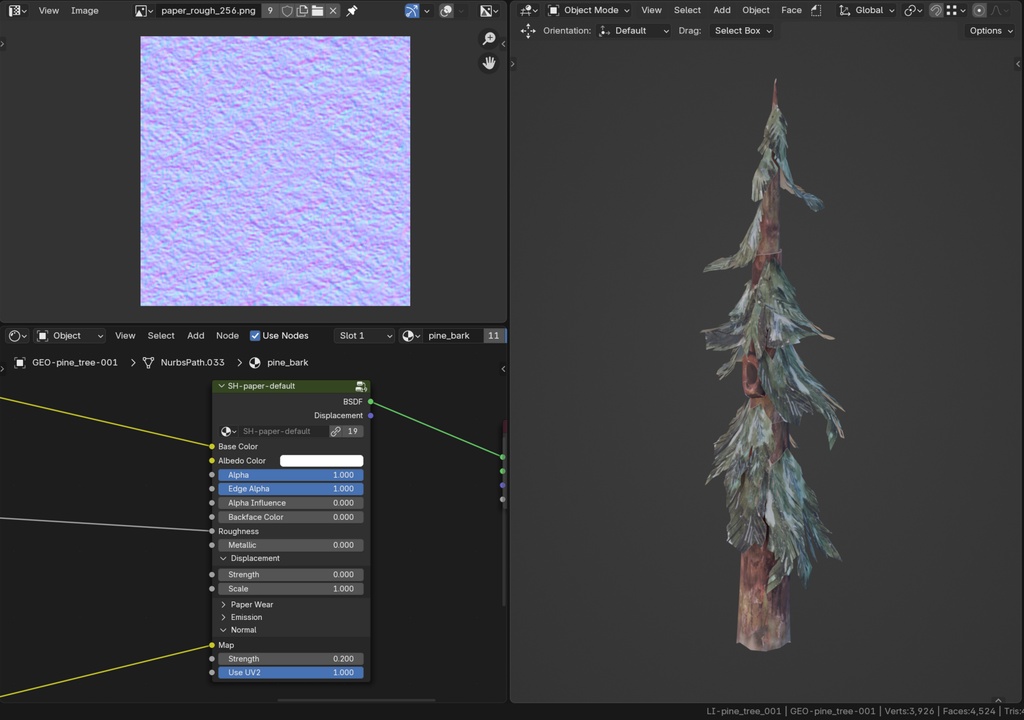Open image file with the folder icon
Image resolution: width=1024 pixels, height=720 pixels.
pyautogui.click(x=317, y=11)
